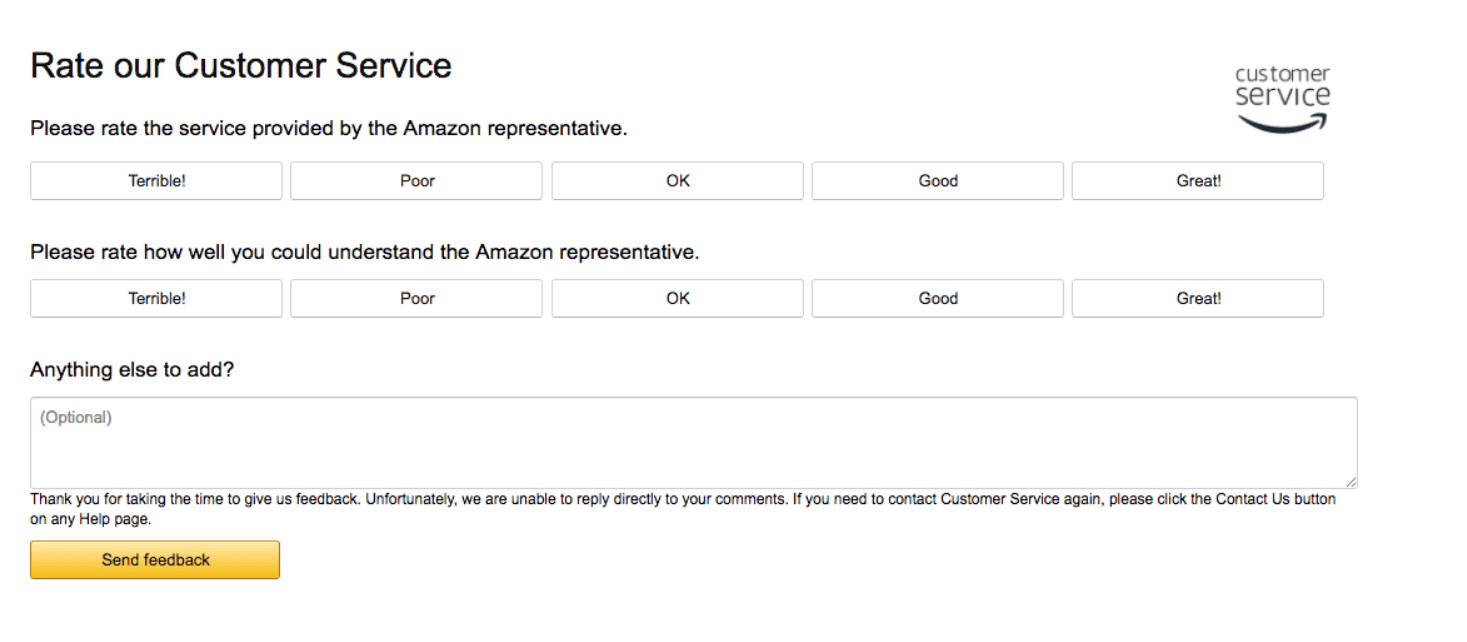The image size is (1467, 642).
Task: Choose OK rating for the service provided
Action: tap(677, 181)
